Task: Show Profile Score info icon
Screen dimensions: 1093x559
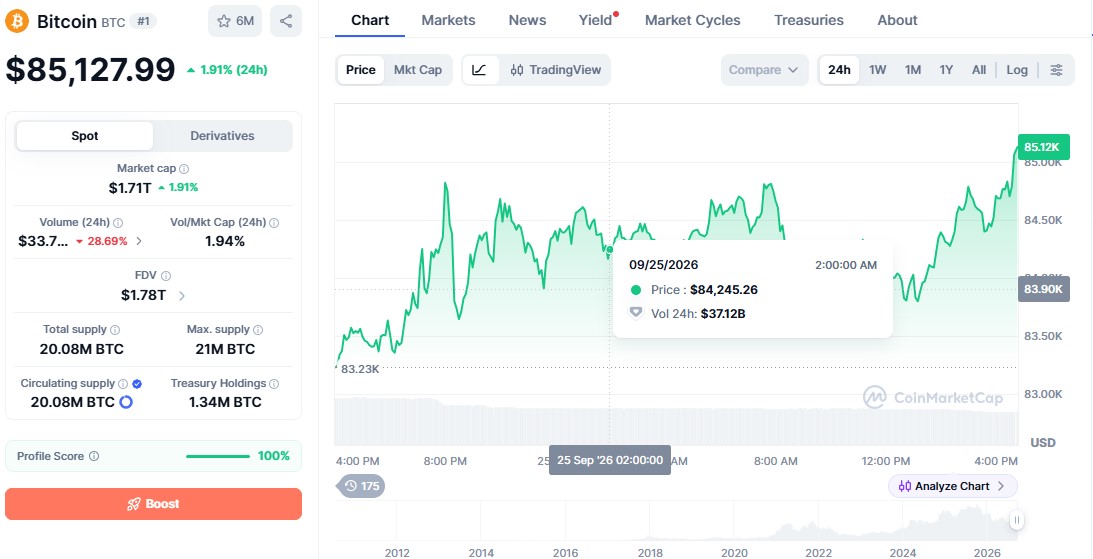Action: [94, 457]
